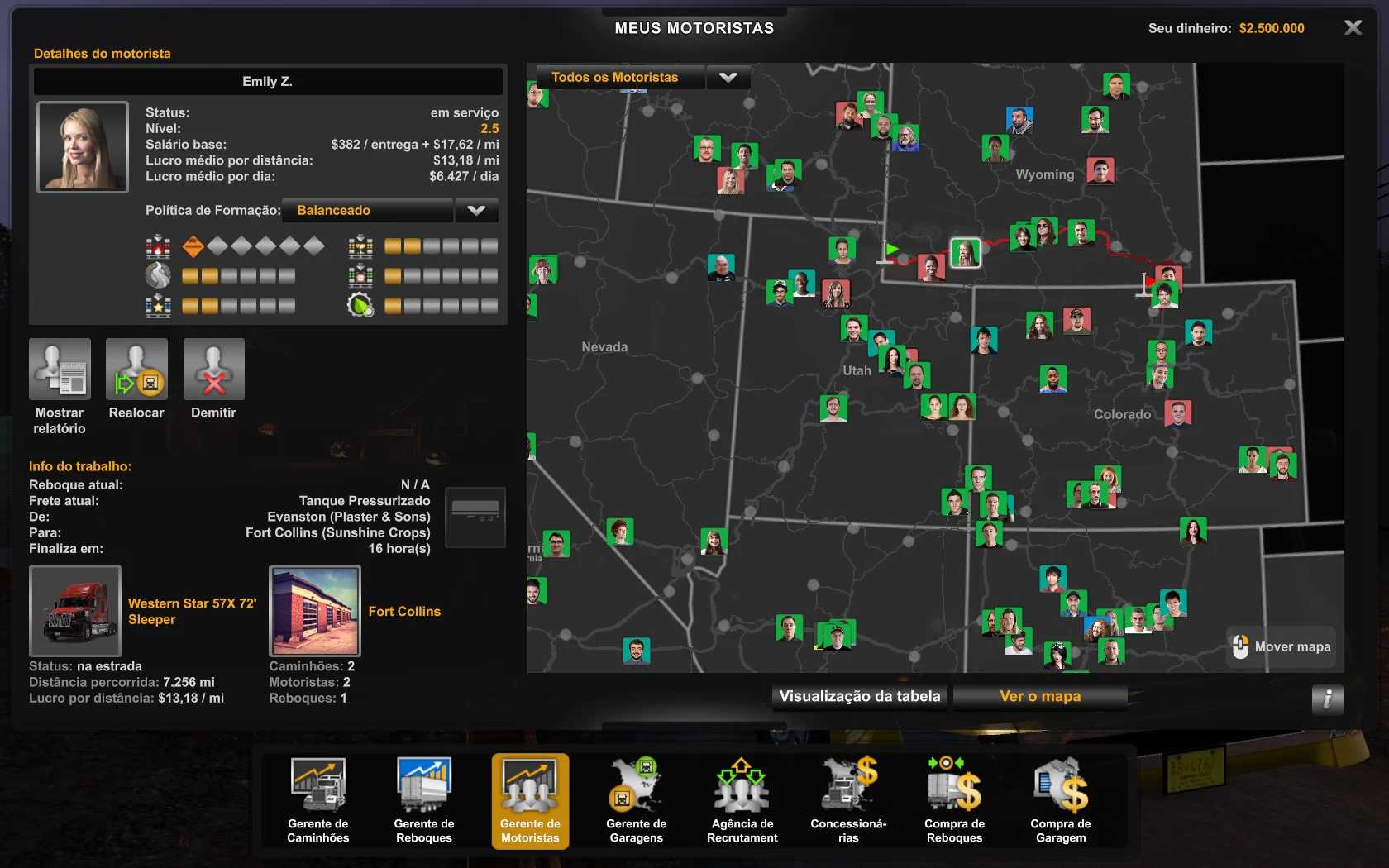Viewport: 1389px width, 868px height.
Task: Click the Realocar driver icon
Action: tap(136, 370)
